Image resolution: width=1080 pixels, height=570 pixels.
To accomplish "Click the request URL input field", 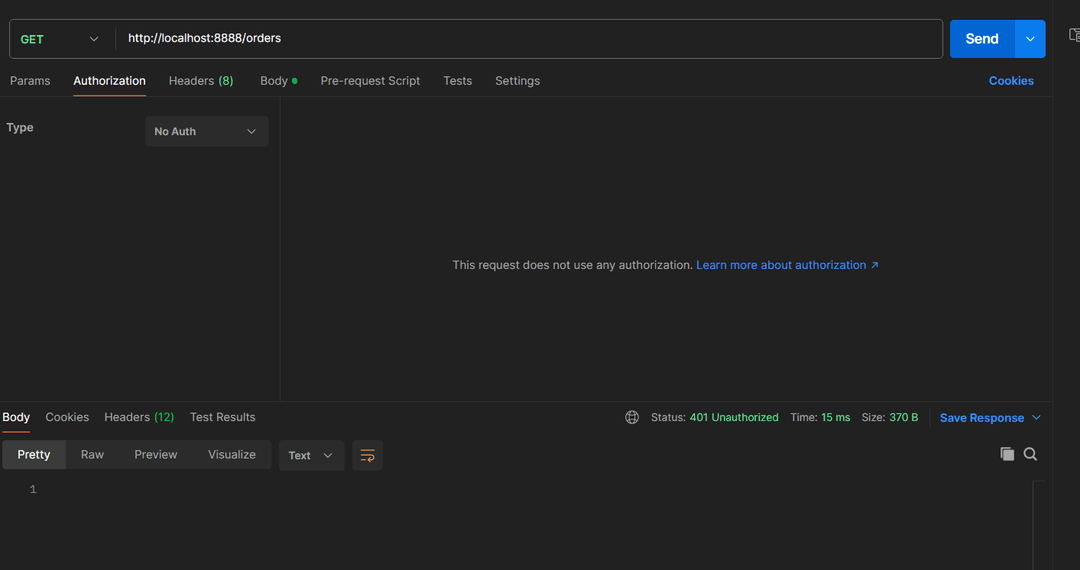I will click(530, 39).
